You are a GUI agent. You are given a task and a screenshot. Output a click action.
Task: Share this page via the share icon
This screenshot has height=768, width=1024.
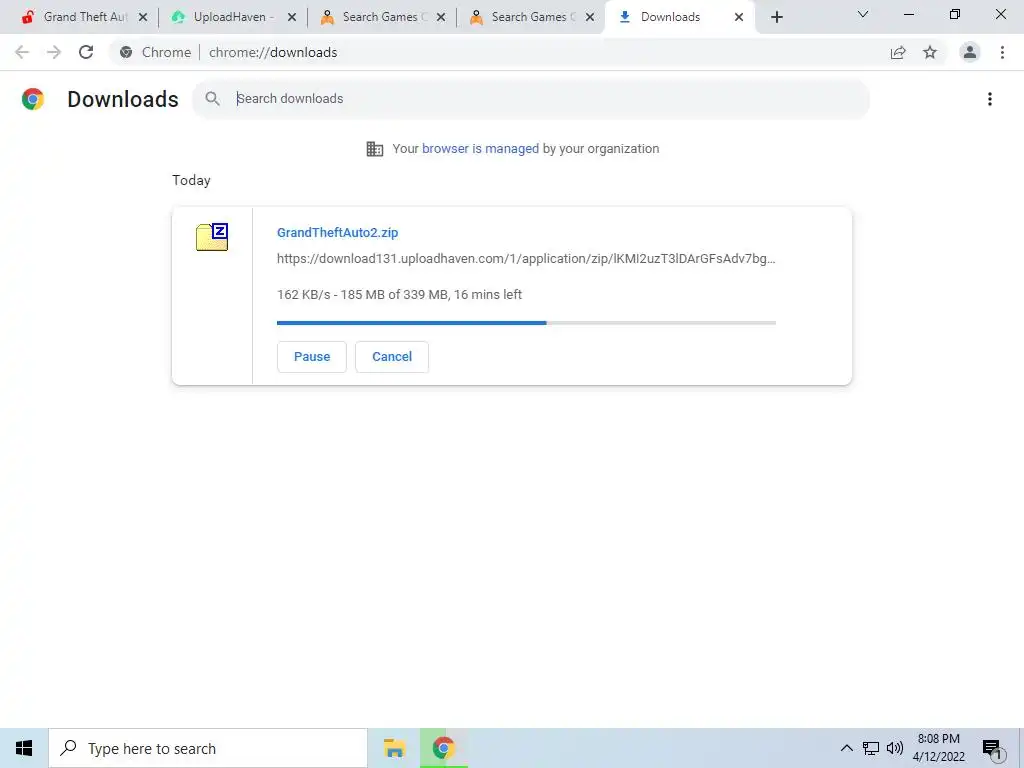(x=898, y=52)
